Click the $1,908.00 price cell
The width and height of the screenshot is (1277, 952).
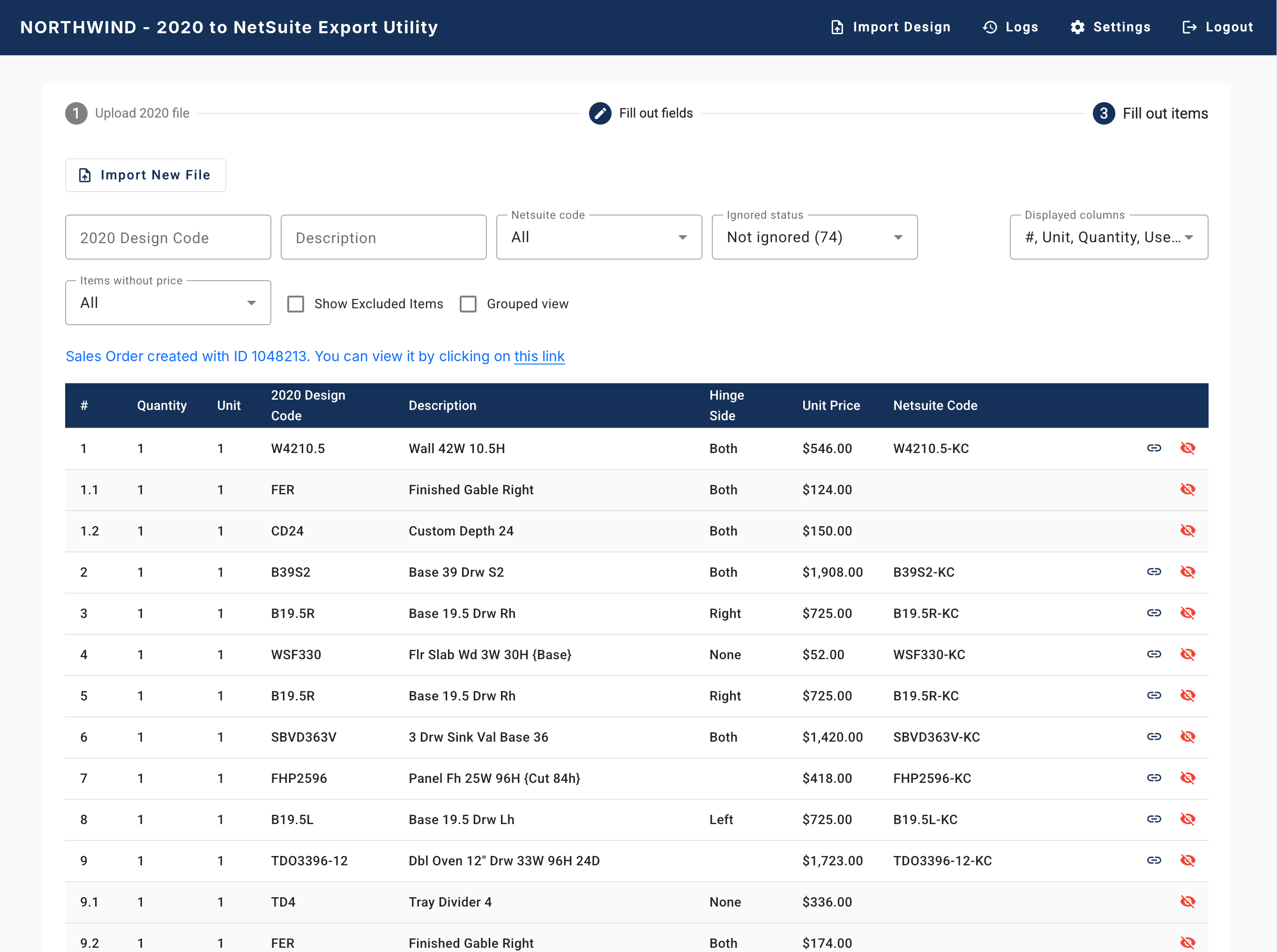pos(832,572)
